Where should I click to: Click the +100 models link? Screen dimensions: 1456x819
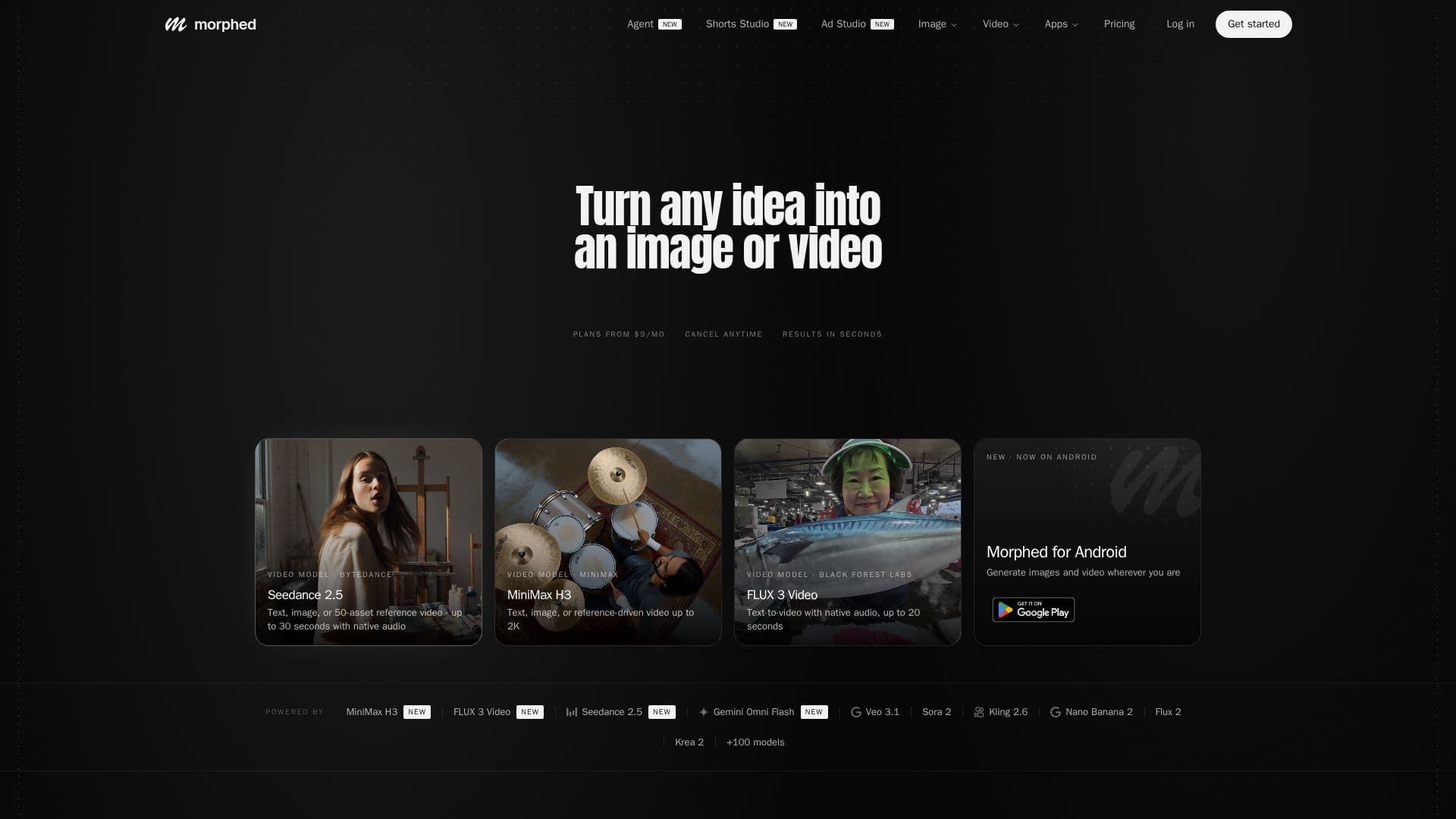click(755, 742)
